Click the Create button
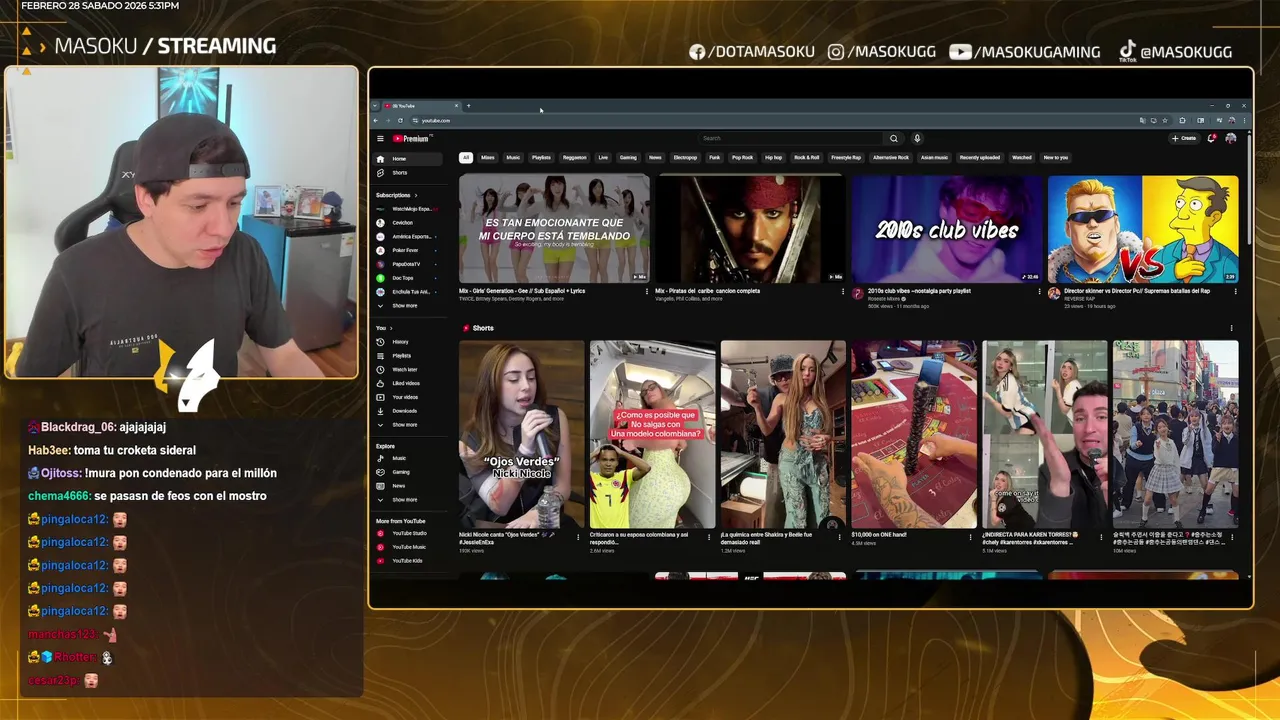Viewport: 1280px width, 720px height. tap(1184, 138)
